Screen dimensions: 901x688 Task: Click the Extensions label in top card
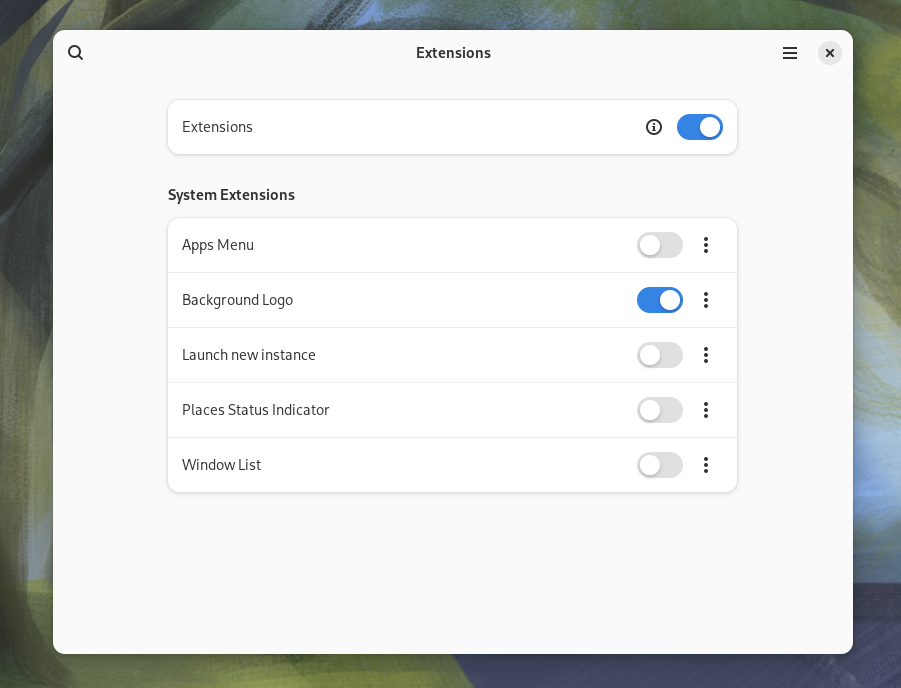217,127
